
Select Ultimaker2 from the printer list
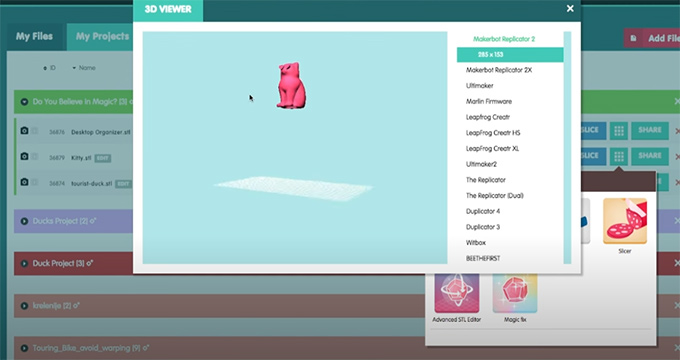click(x=481, y=164)
